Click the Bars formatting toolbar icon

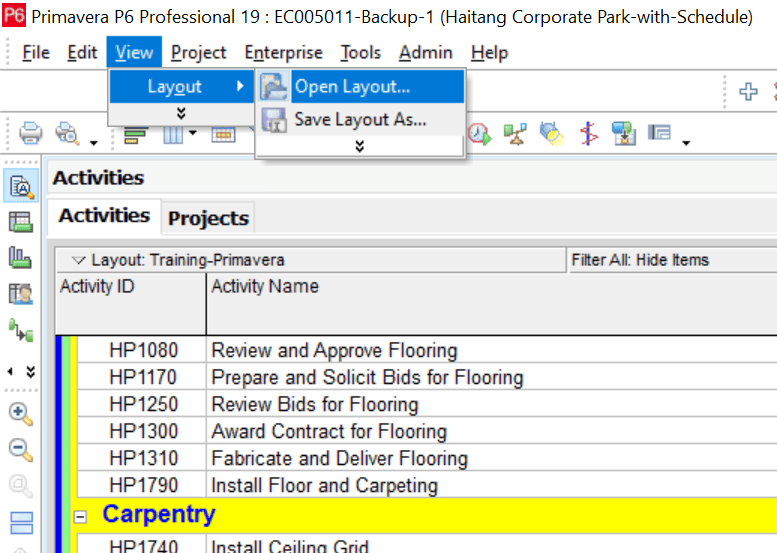[136, 135]
